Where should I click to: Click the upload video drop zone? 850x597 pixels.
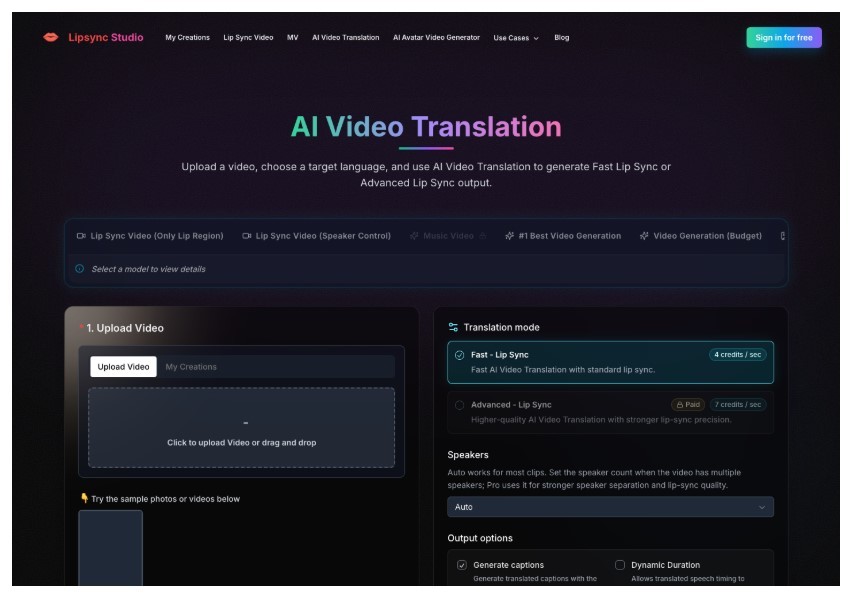pyautogui.click(x=242, y=428)
